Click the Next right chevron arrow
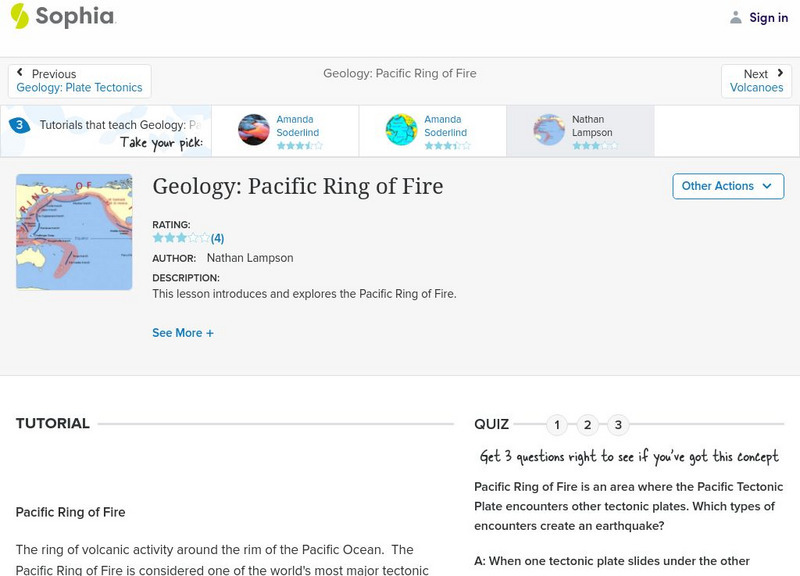This screenshot has width=800, height=576. click(779, 73)
